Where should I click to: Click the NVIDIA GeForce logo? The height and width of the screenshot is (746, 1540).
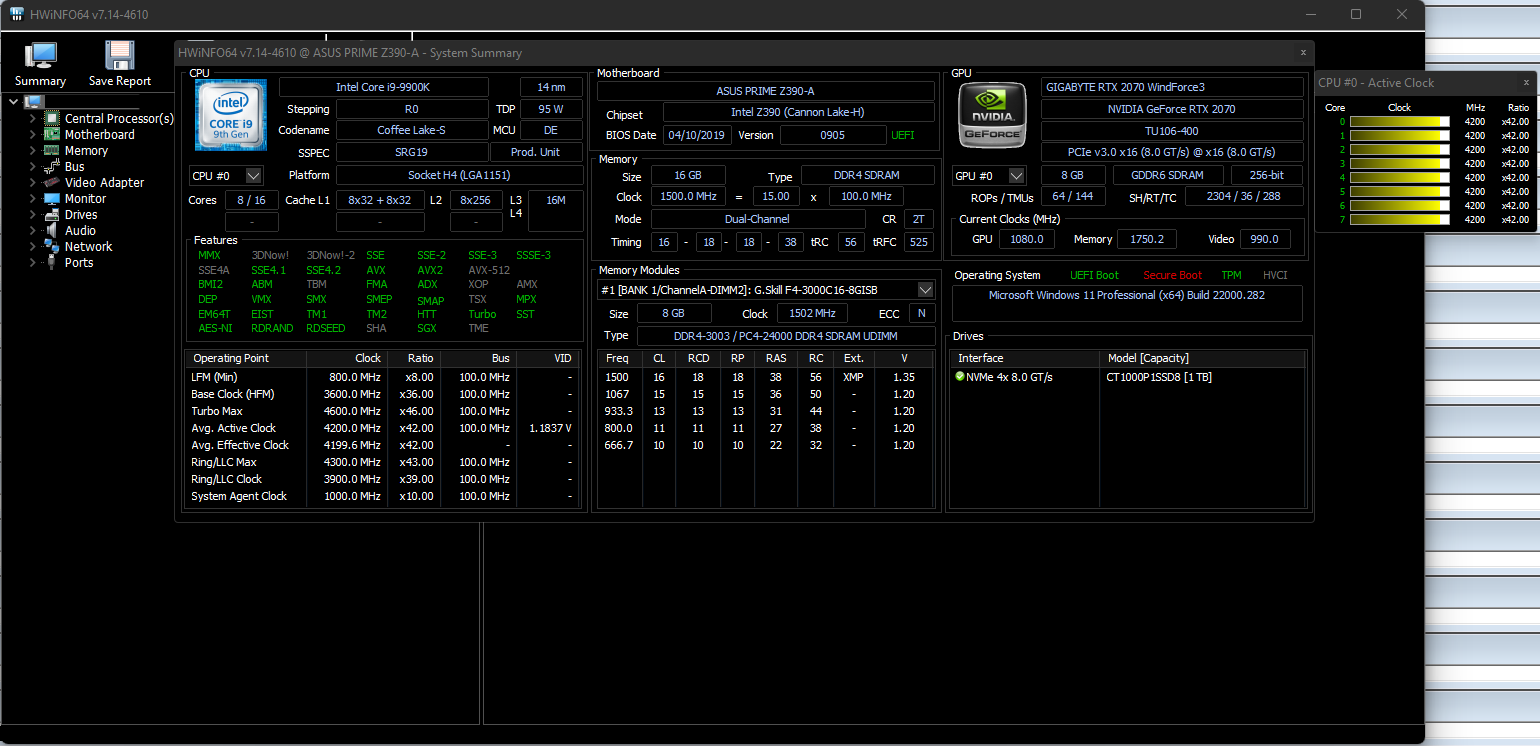pos(992,116)
